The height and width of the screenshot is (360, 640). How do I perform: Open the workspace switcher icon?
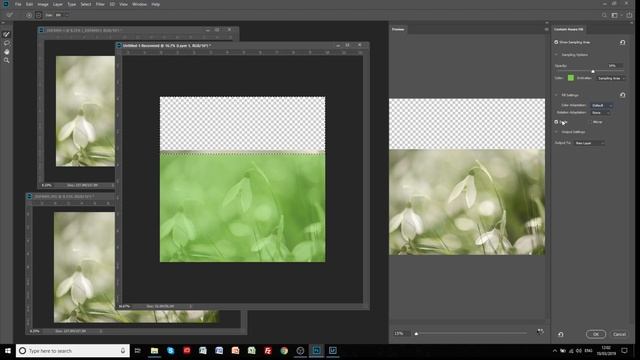click(x=615, y=15)
